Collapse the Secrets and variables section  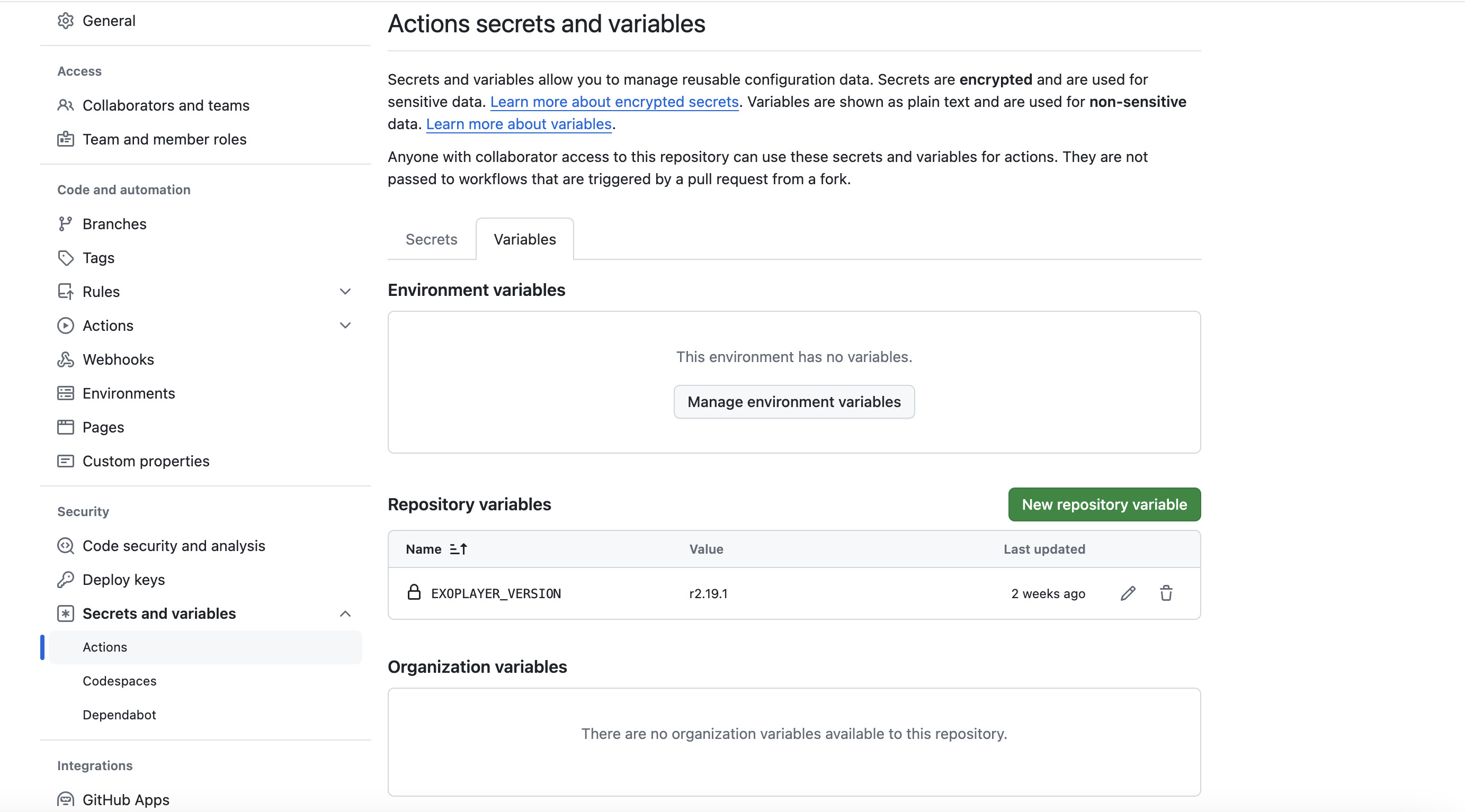click(345, 613)
